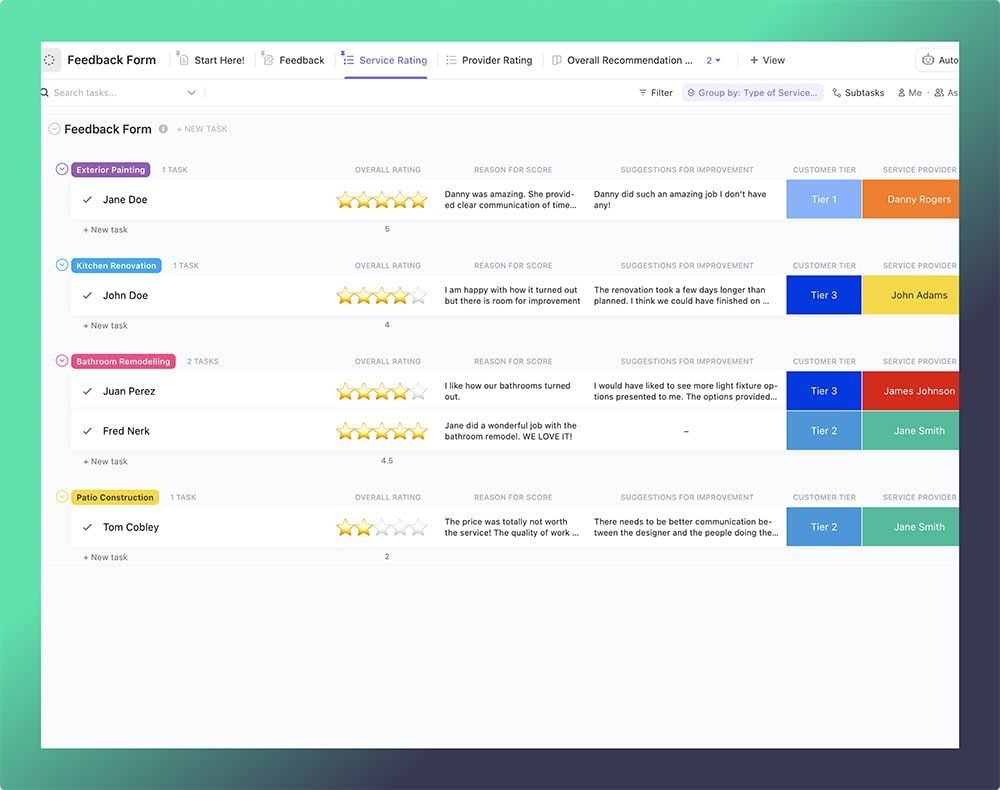Open the Filter options
This screenshot has height=790, width=1000.
[655, 92]
